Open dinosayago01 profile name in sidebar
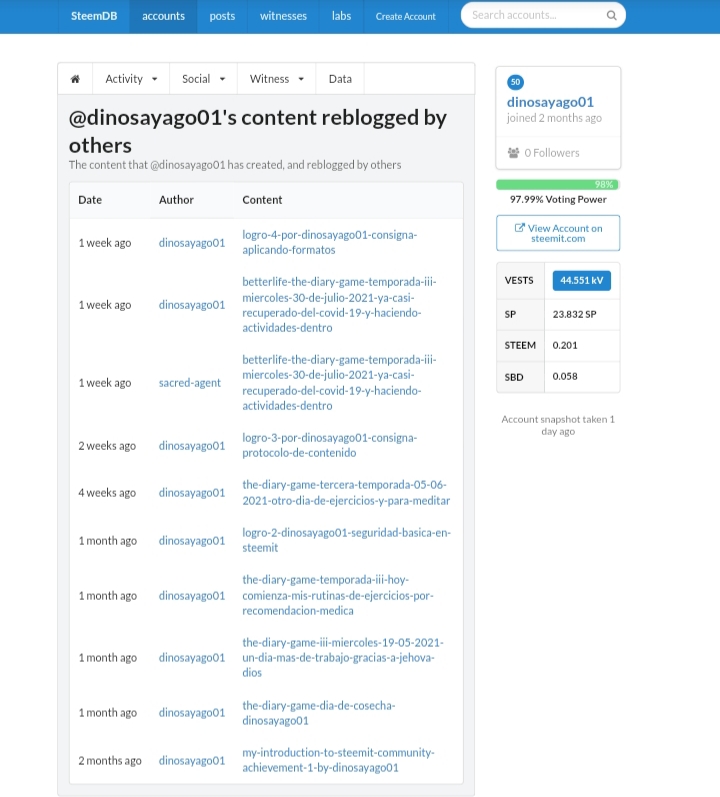Image resolution: width=720 pixels, height=797 pixels. [550, 102]
